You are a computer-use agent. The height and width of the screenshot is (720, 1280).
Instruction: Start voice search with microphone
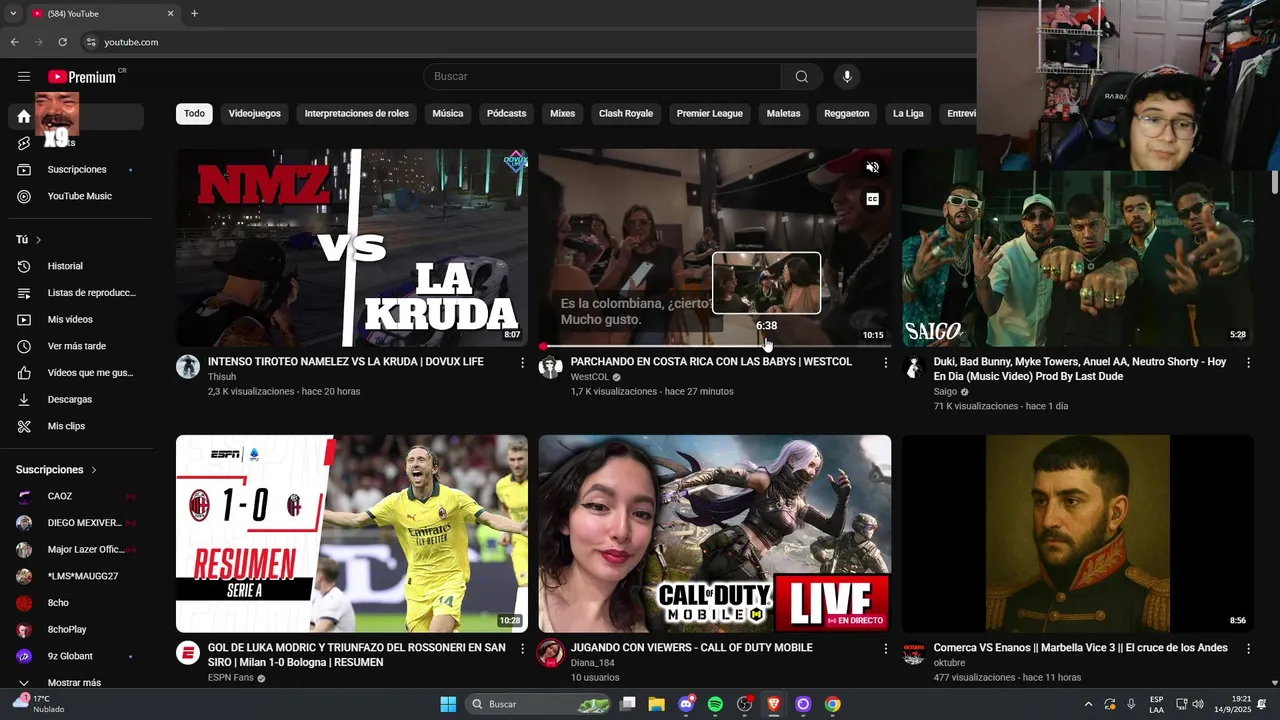[x=847, y=77]
